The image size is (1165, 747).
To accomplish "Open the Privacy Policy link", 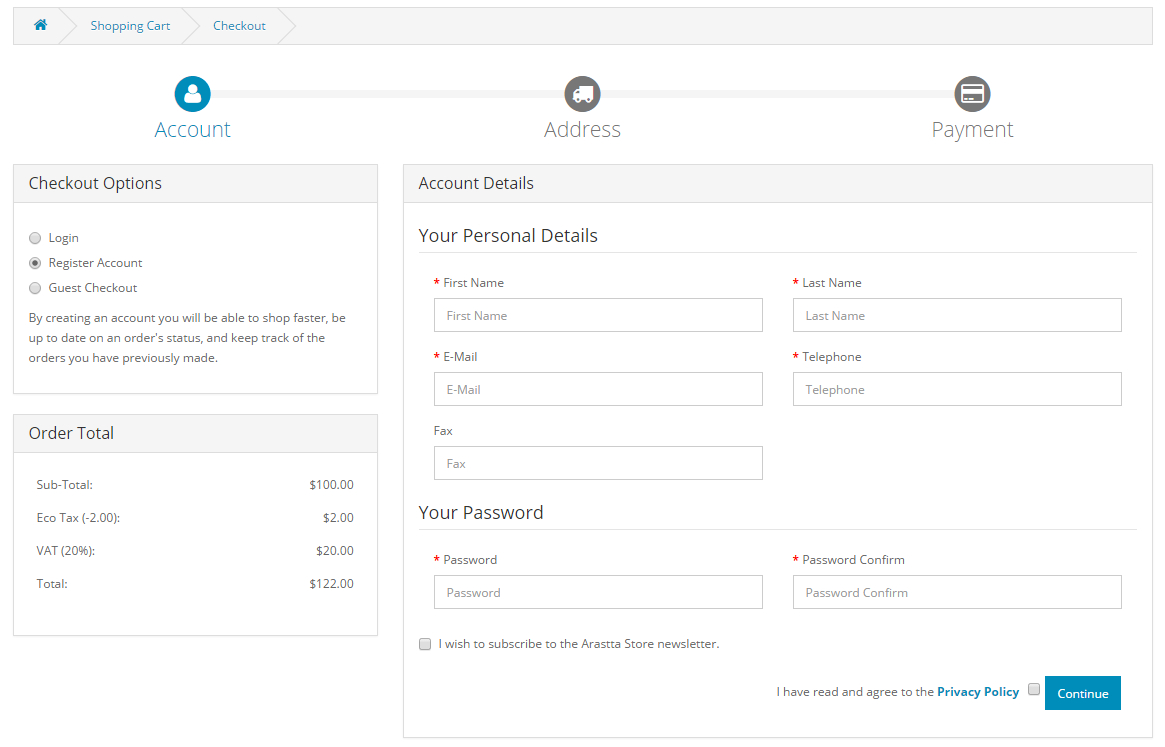I will tap(978, 691).
